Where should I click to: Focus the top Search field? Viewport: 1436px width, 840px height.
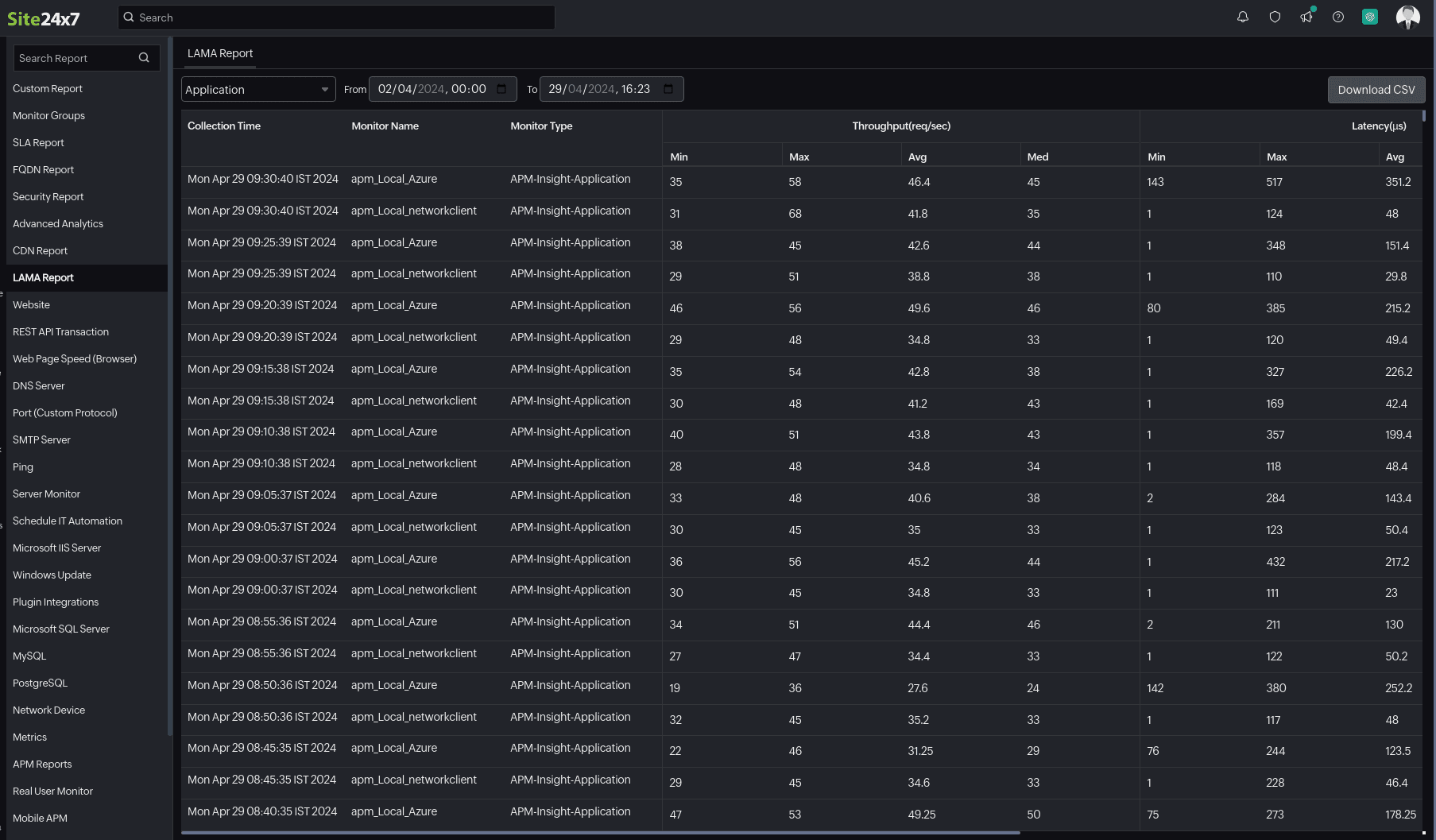(336, 17)
